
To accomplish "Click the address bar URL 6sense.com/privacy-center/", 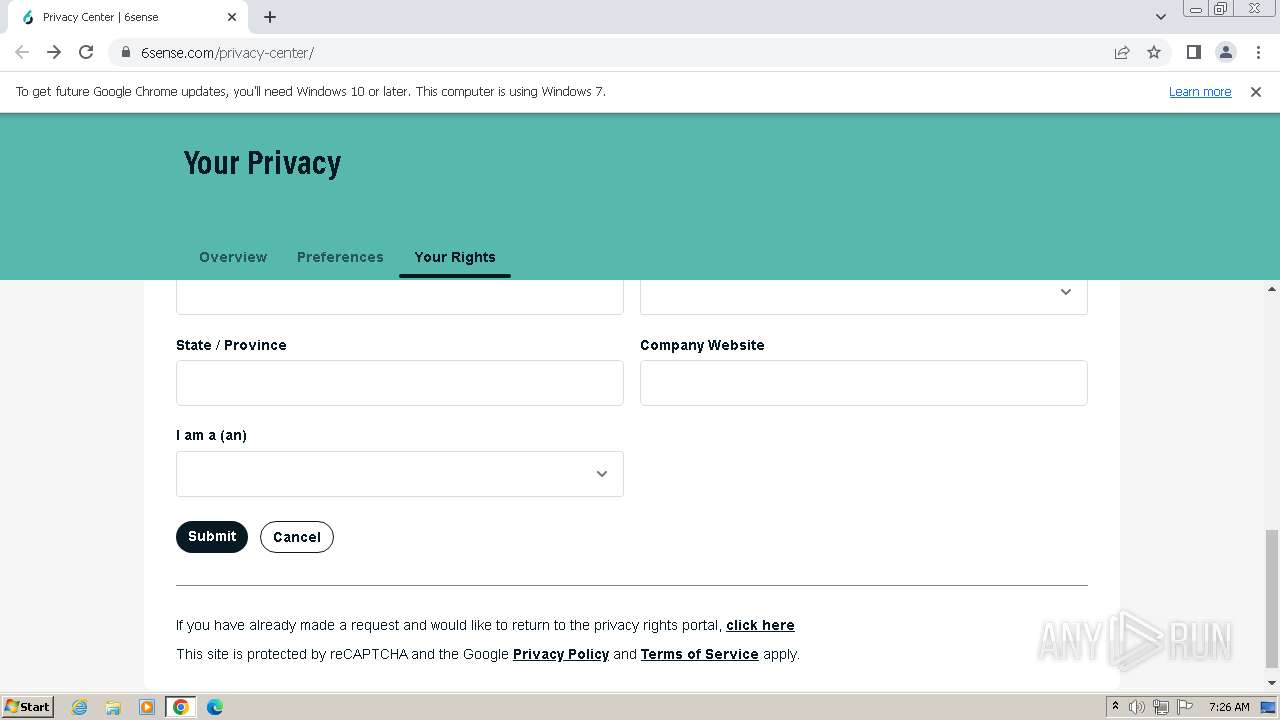I will coord(227,52).
